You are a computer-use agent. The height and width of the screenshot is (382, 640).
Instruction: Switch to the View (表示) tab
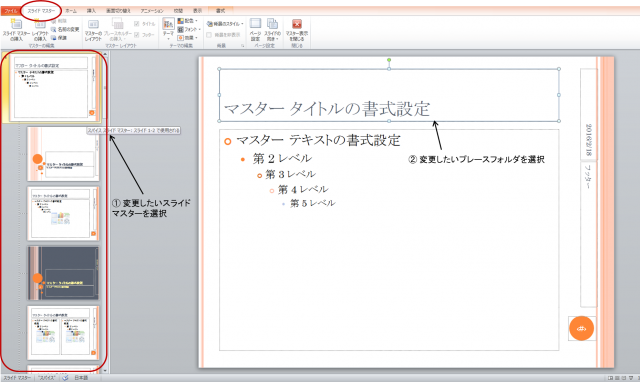(x=198, y=11)
